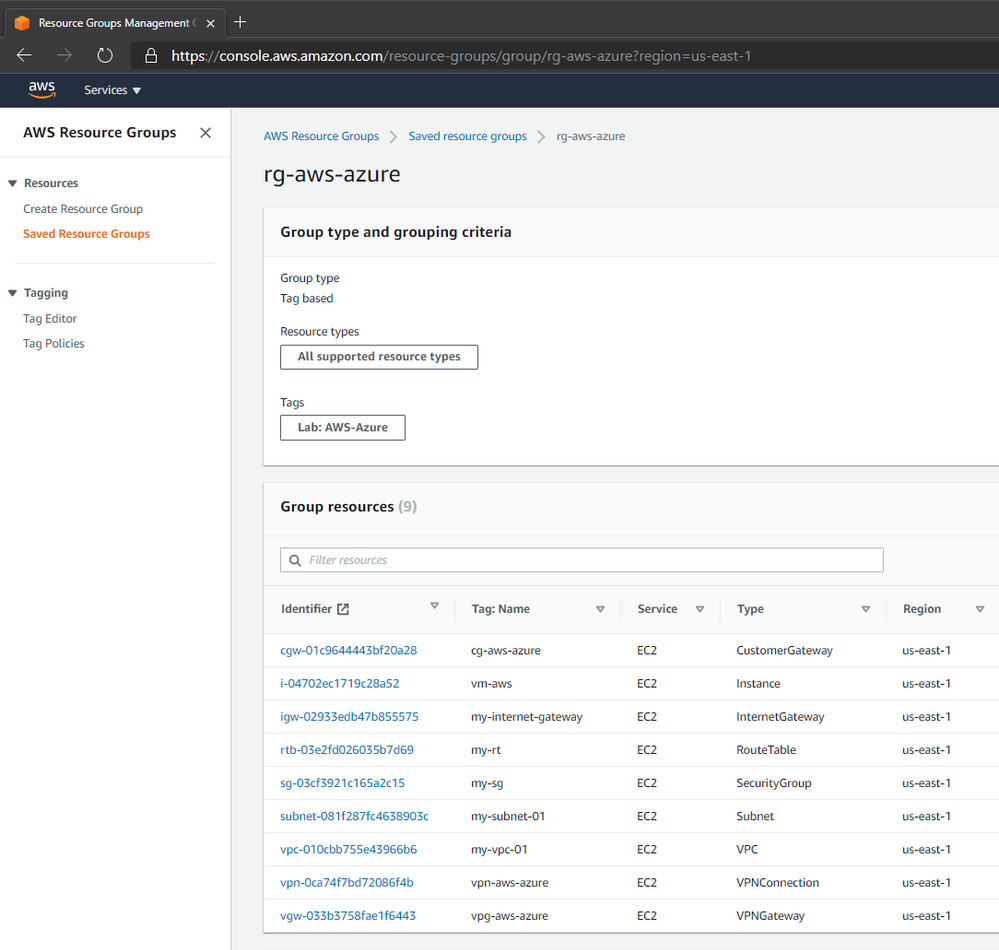
Task: Click All supported resource types box
Action: click(379, 357)
